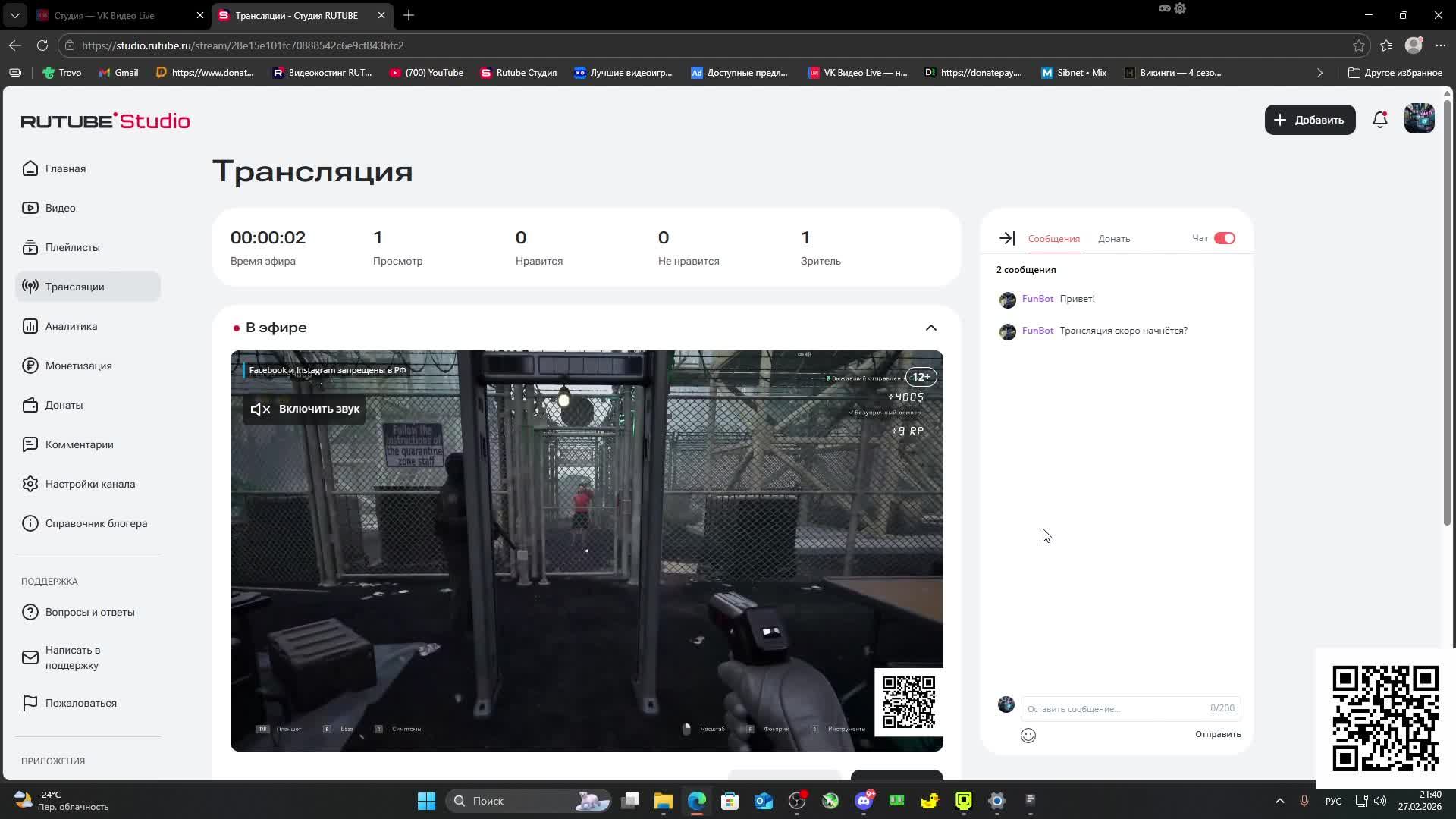Screen dimensions: 1456x819
Task: Click Отправить to send chat message
Action: point(1217,734)
